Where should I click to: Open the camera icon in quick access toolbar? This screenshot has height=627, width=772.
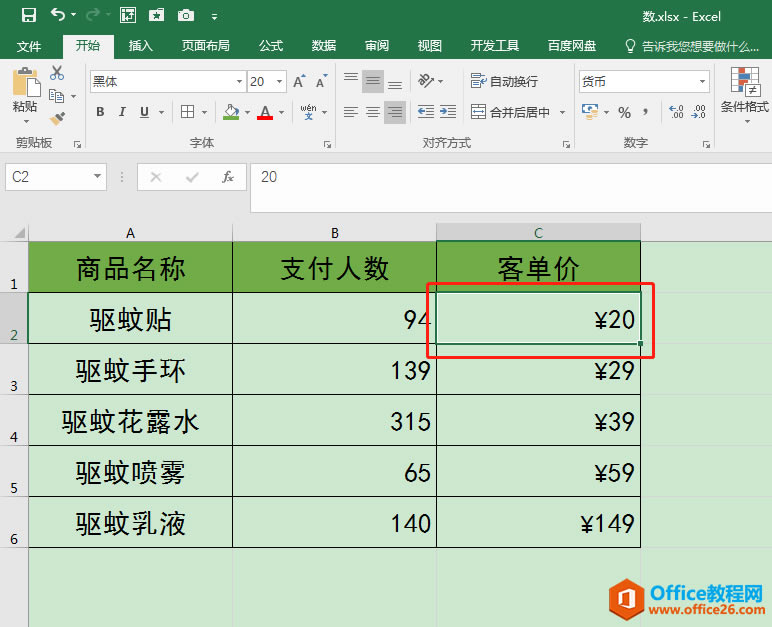point(186,15)
